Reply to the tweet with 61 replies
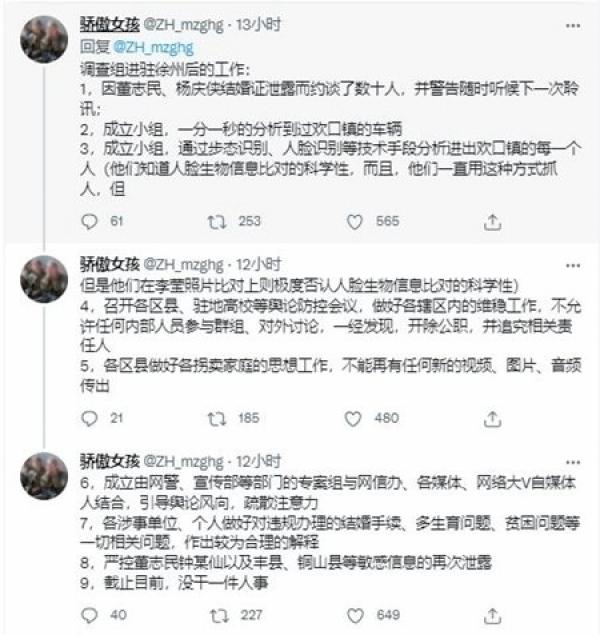The width and height of the screenshot is (600, 635). tap(89, 222)
